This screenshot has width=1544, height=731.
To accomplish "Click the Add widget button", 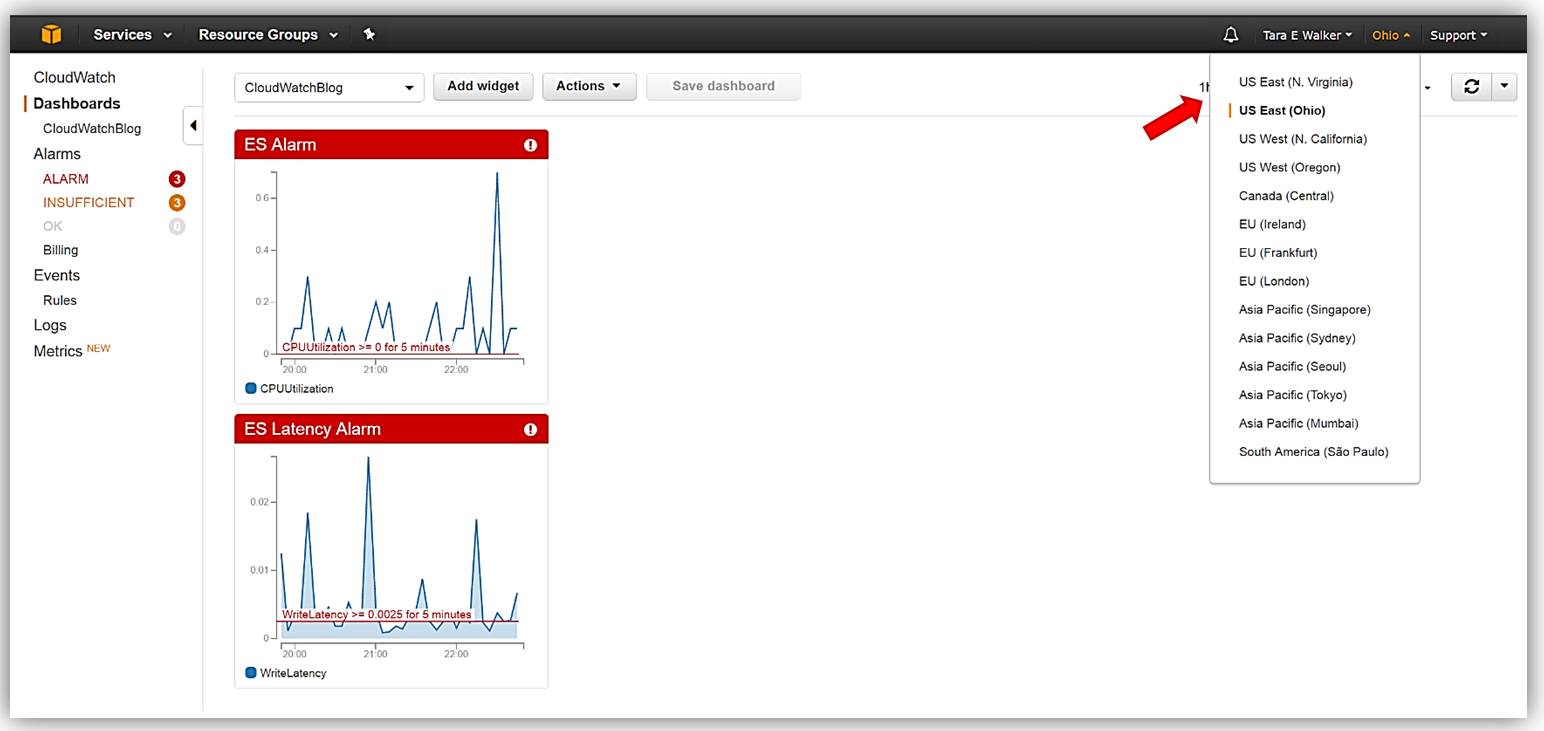I will tap(483, 86).
